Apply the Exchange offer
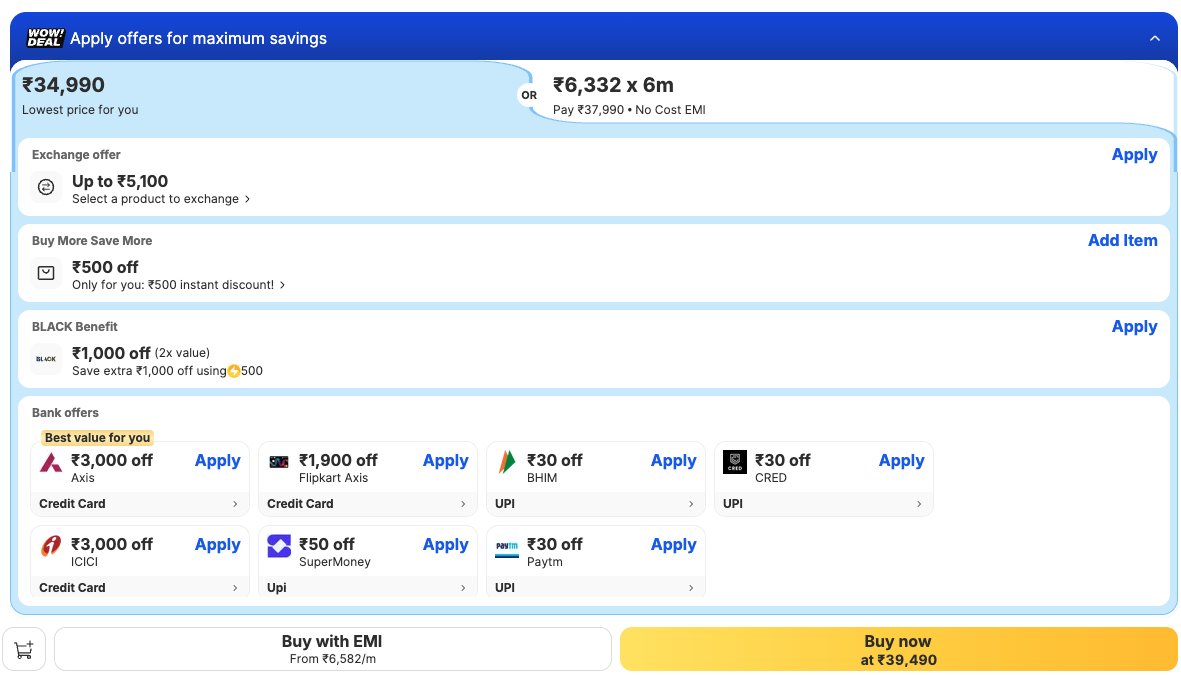Viewport: 1181px width, 675px height. [x=1134, y=155]
